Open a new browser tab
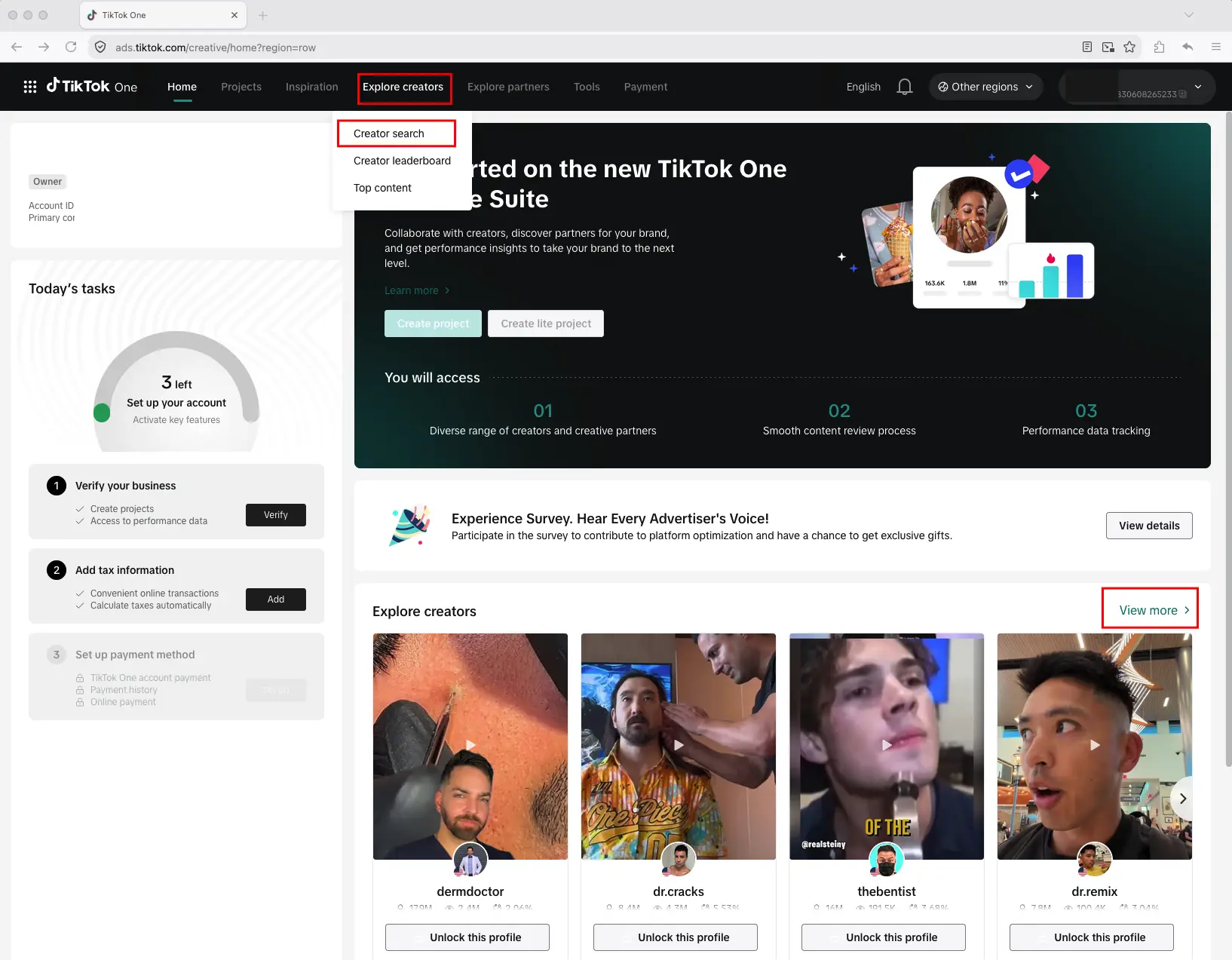The image size is (1232, 960). point(263,15)
